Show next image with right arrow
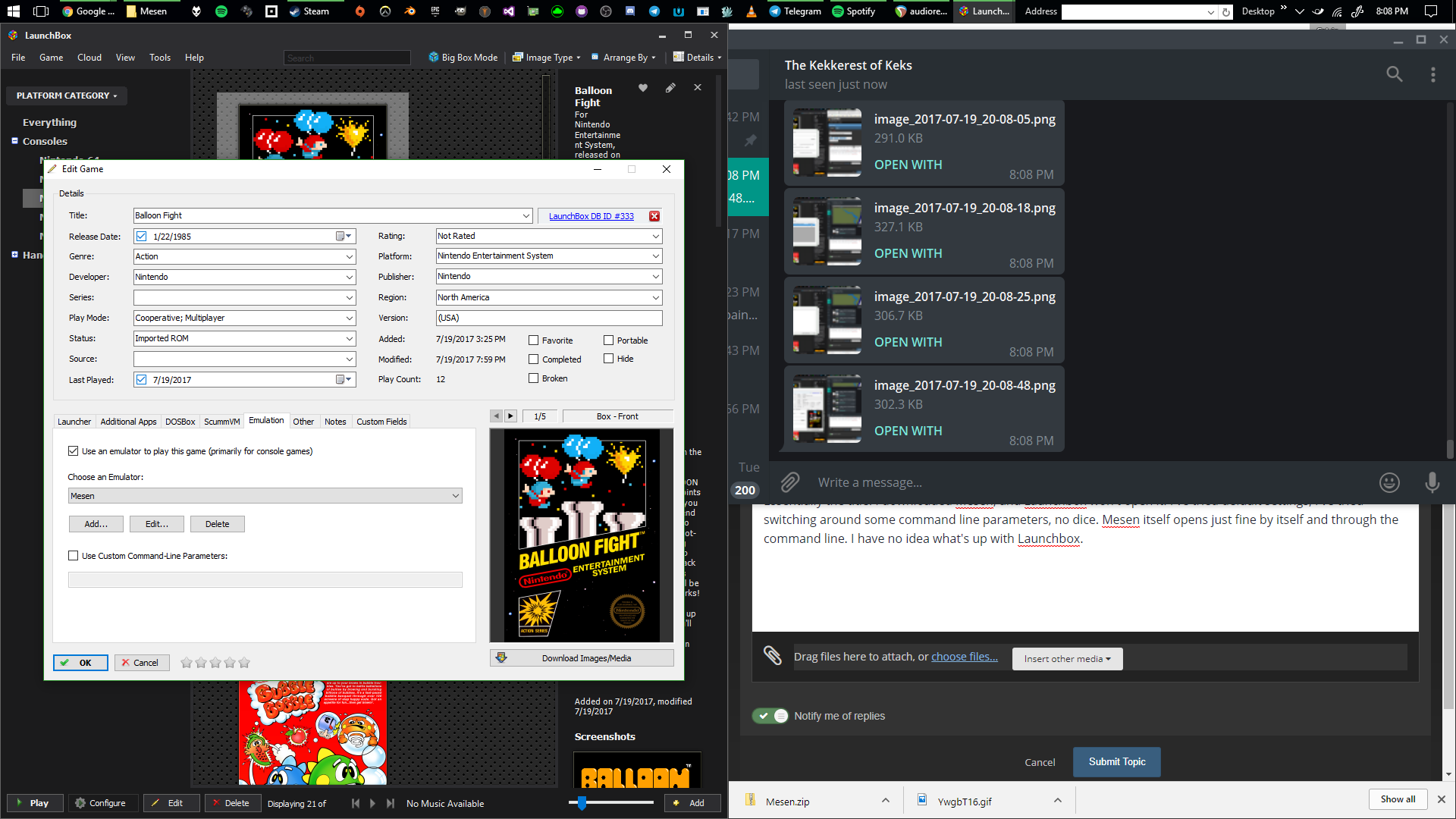This screenshot has height=819, width=1456. [x=510, y=416]
